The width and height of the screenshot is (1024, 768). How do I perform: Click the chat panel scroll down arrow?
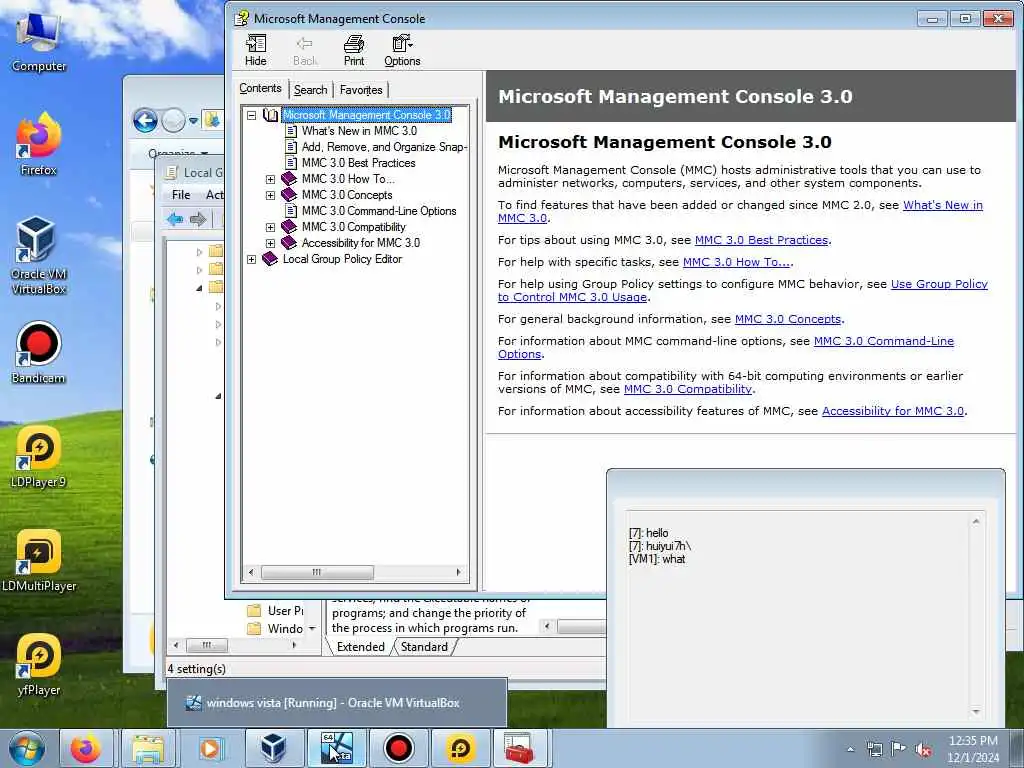(976, 712)
